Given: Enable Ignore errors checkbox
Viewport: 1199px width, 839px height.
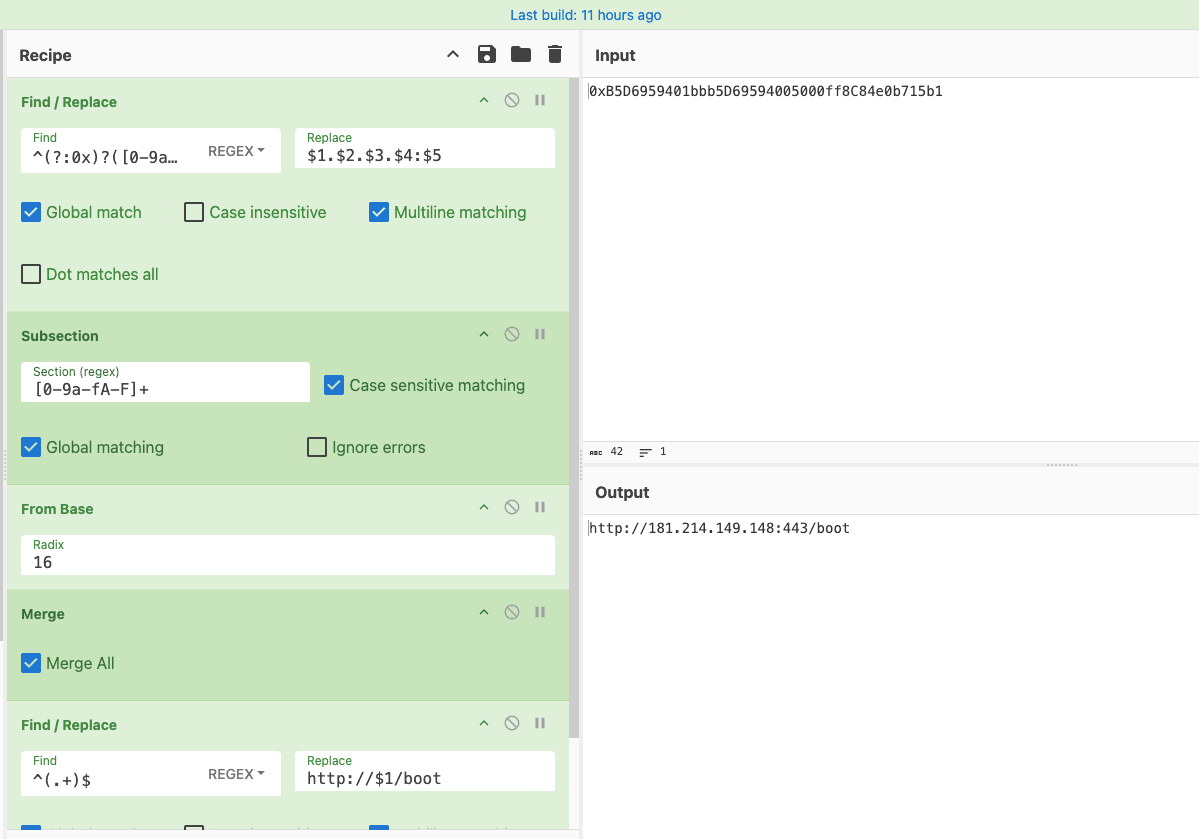Looking at the screenshot, I should coord(317,447).
